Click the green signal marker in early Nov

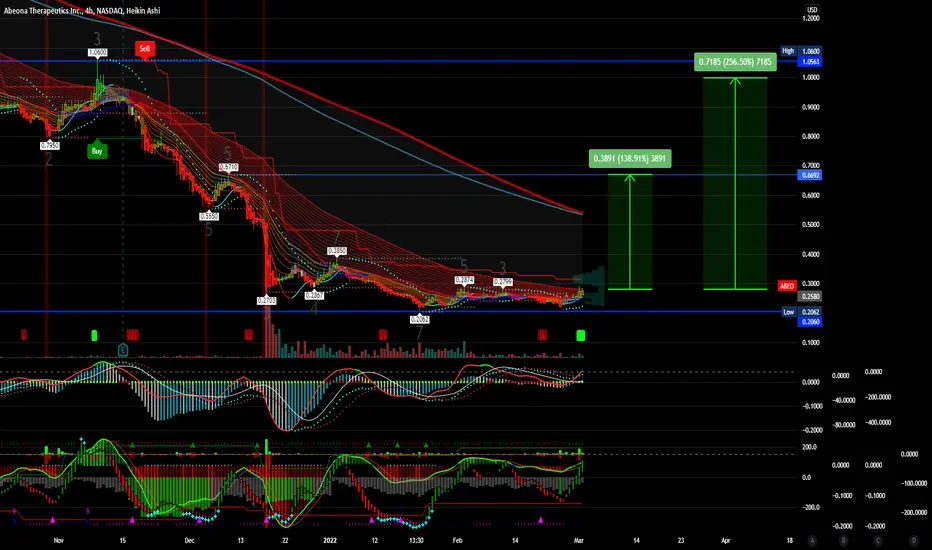[x=94, y=335]
